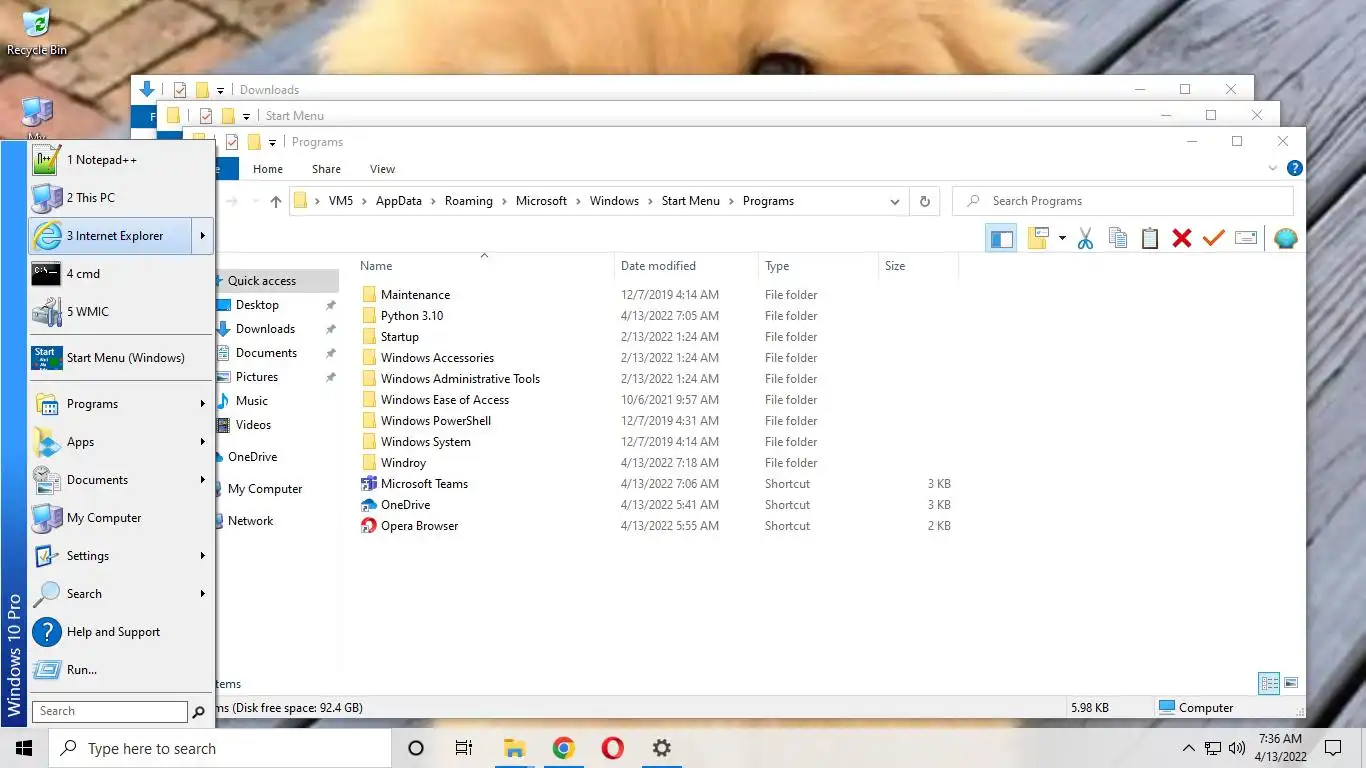
Task: Click the Windows Start button
Action: (24, 748)
